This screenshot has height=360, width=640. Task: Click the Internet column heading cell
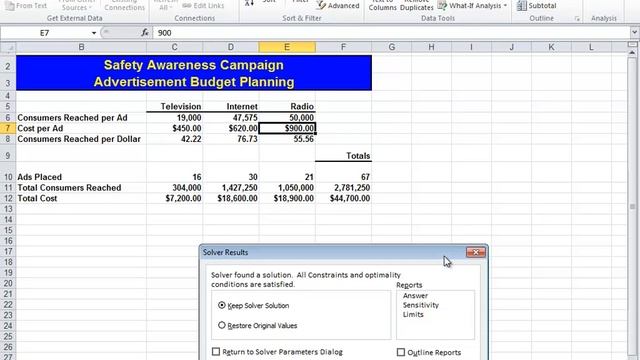[x=231, y=107]
